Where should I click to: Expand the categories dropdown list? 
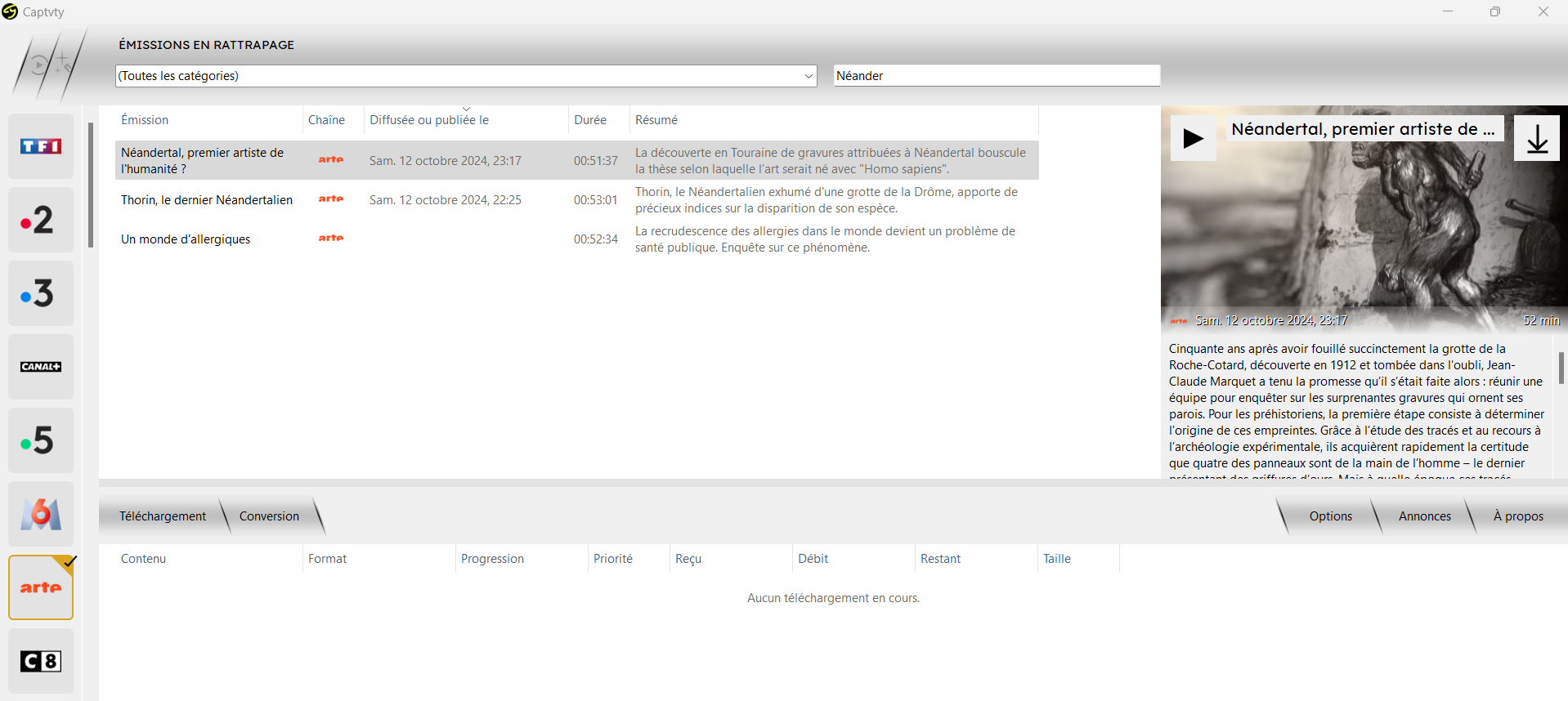click(x=808, y=76)
